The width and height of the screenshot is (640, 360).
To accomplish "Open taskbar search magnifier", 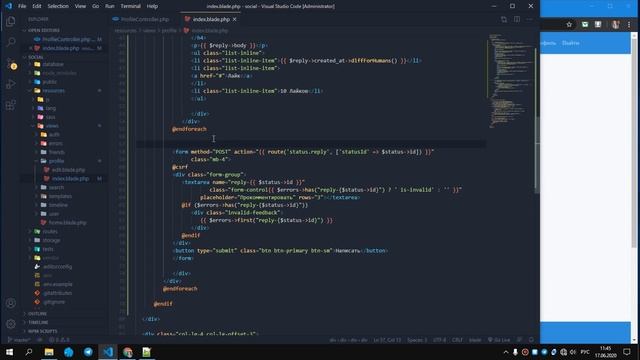I will pyautogui.click(x=29, y=352).
